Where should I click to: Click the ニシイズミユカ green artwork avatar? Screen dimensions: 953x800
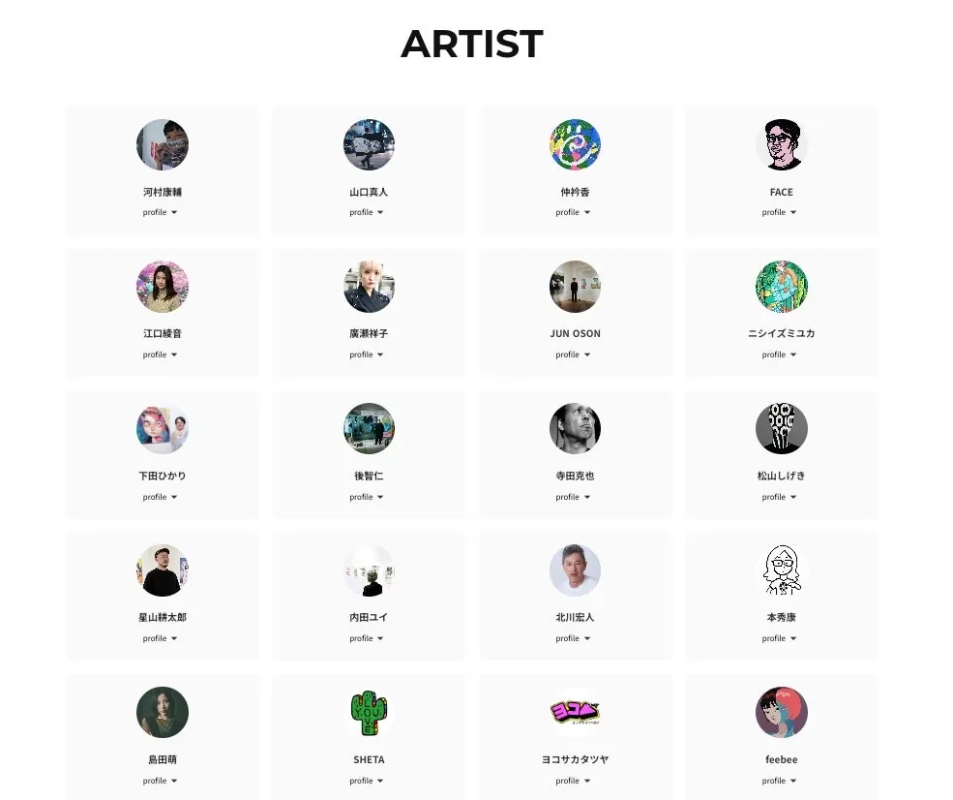[781, 287]
